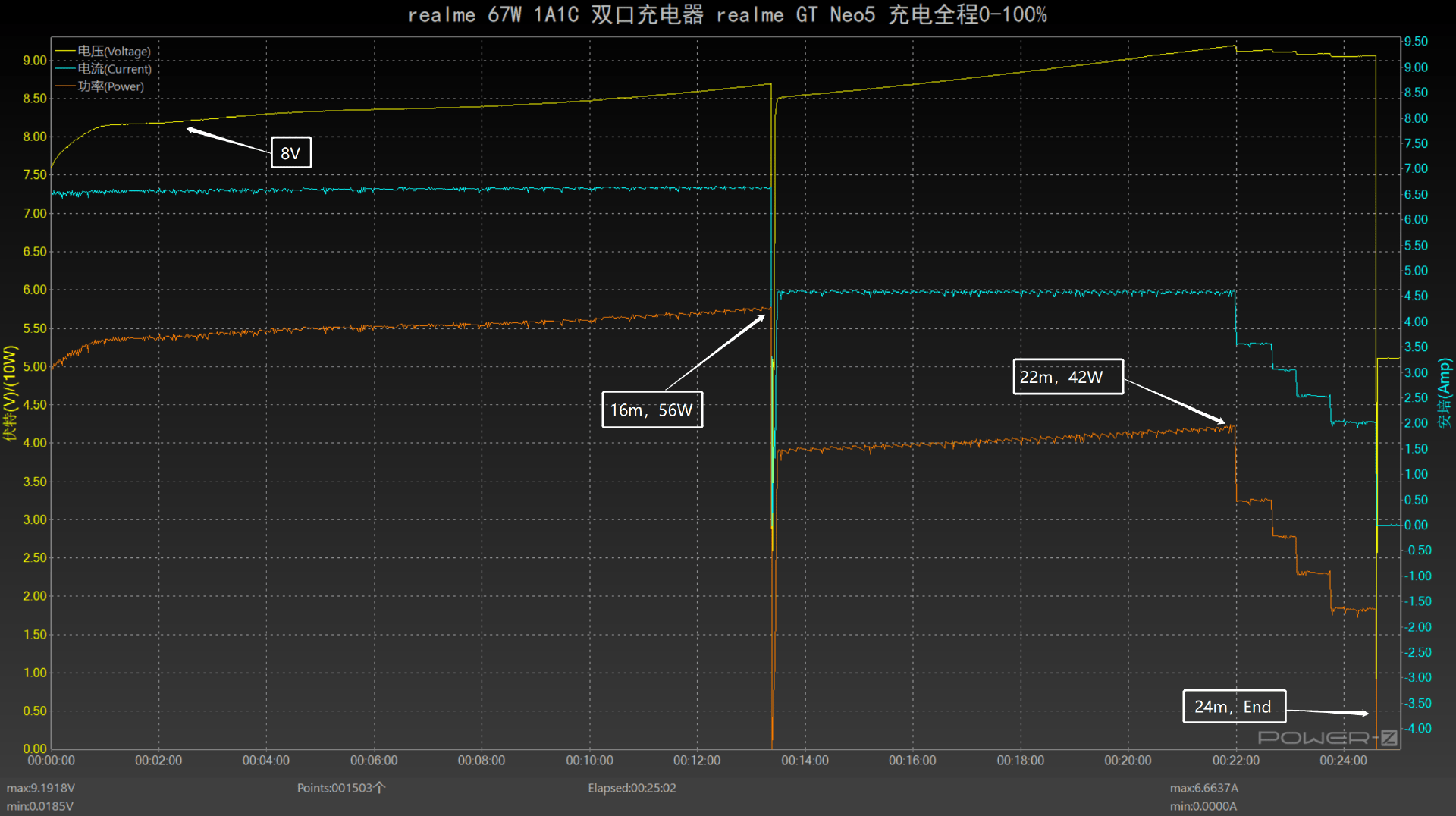
Task: Click the 00:00:00 time axis label
Action: point(51,761)
